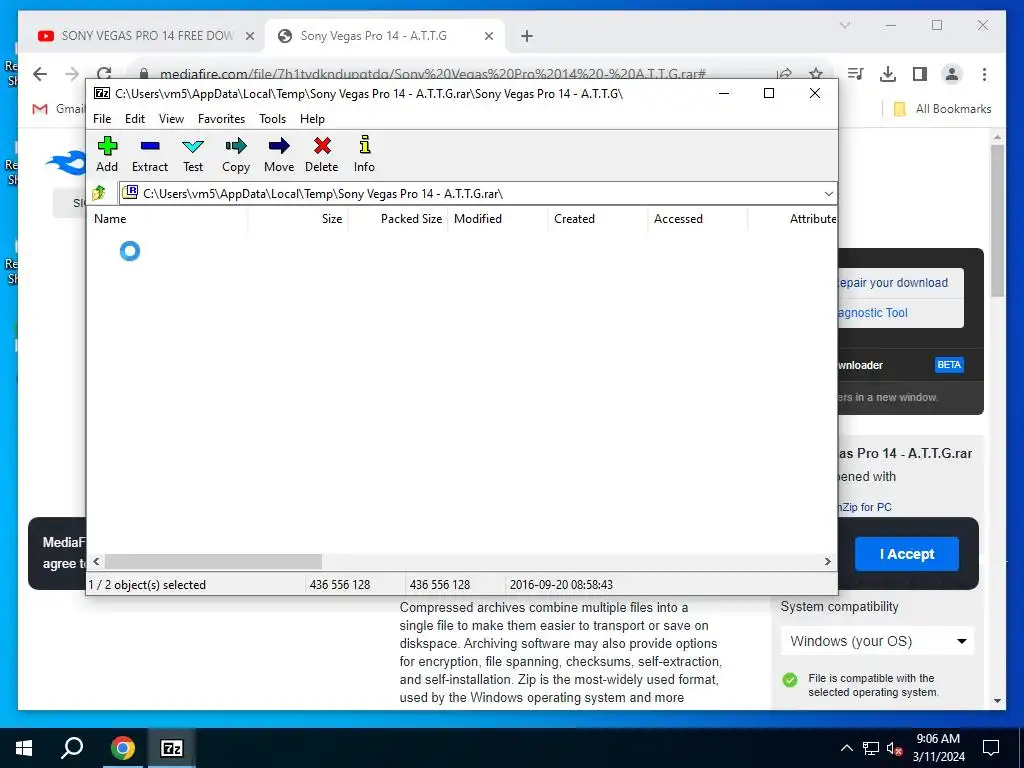The image size is (1024, 768).
Task: Open the network tray icon
Action: coord(871,748)
